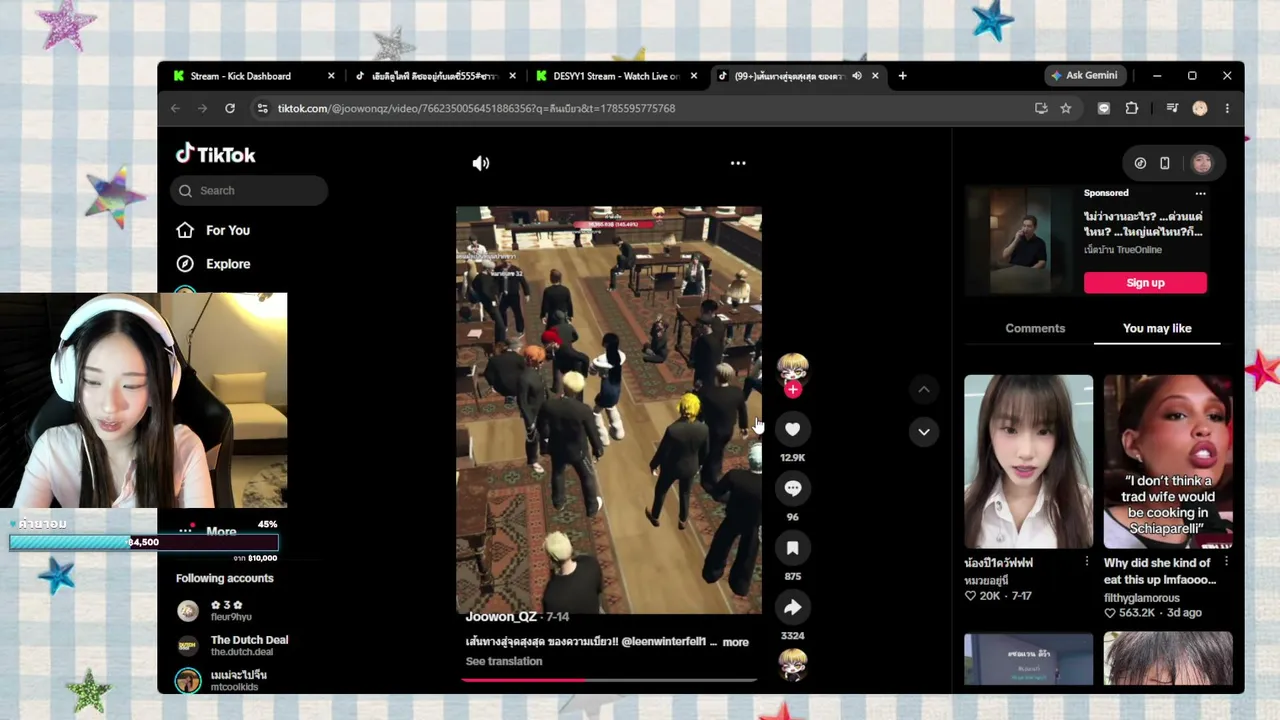Screen dimensions: 1280x720
Task: Open the TikTok profile avatar in header
Action: coord(1202,163)
